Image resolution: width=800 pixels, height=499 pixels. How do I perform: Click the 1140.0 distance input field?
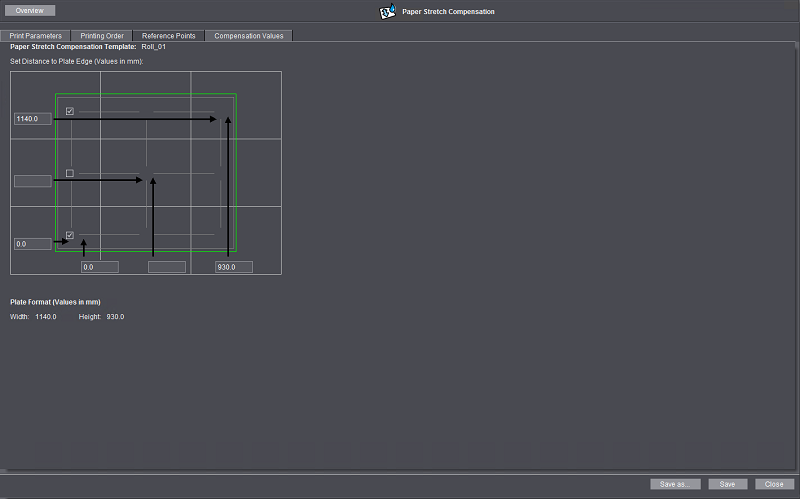[x=32, y=119]
